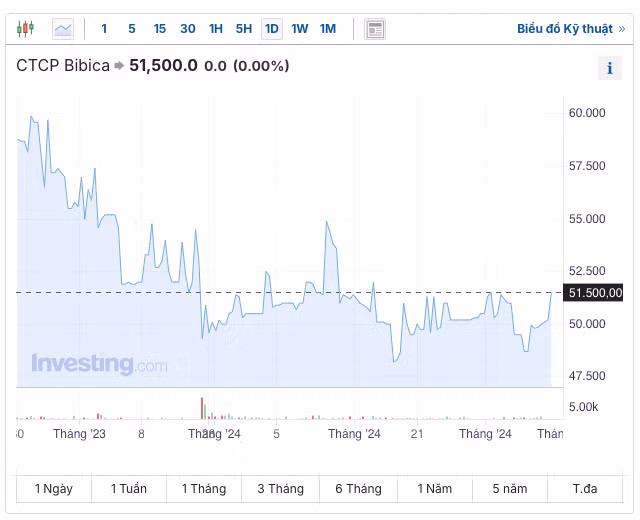Screen dimensions: 640x520
Task: Show the 1 Tuần time range
Action: point(129,489)
